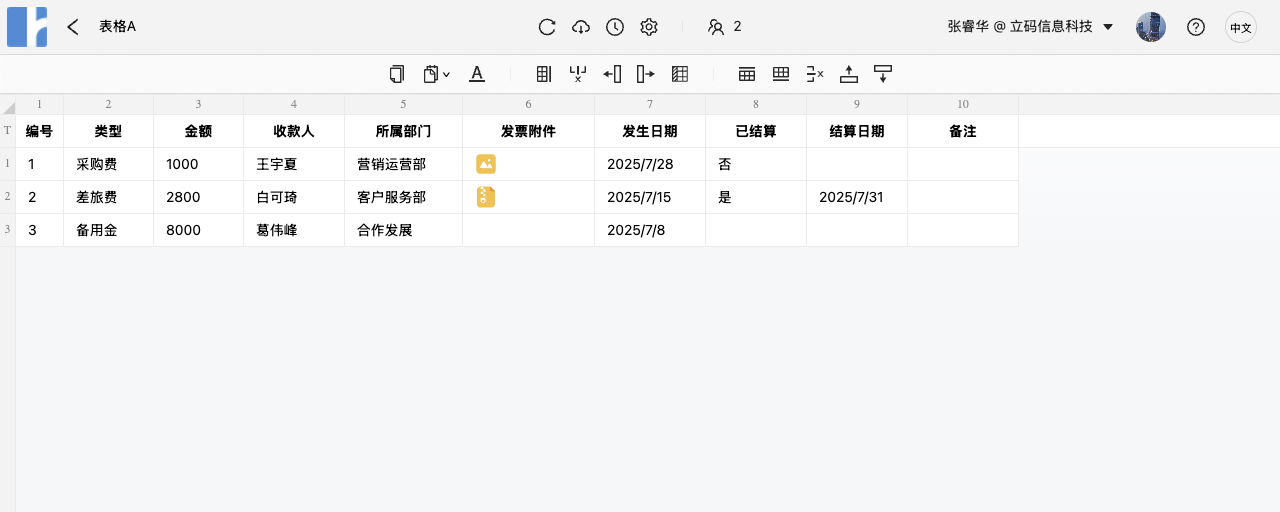Open the settings gear icon

[x=649, y=27]
